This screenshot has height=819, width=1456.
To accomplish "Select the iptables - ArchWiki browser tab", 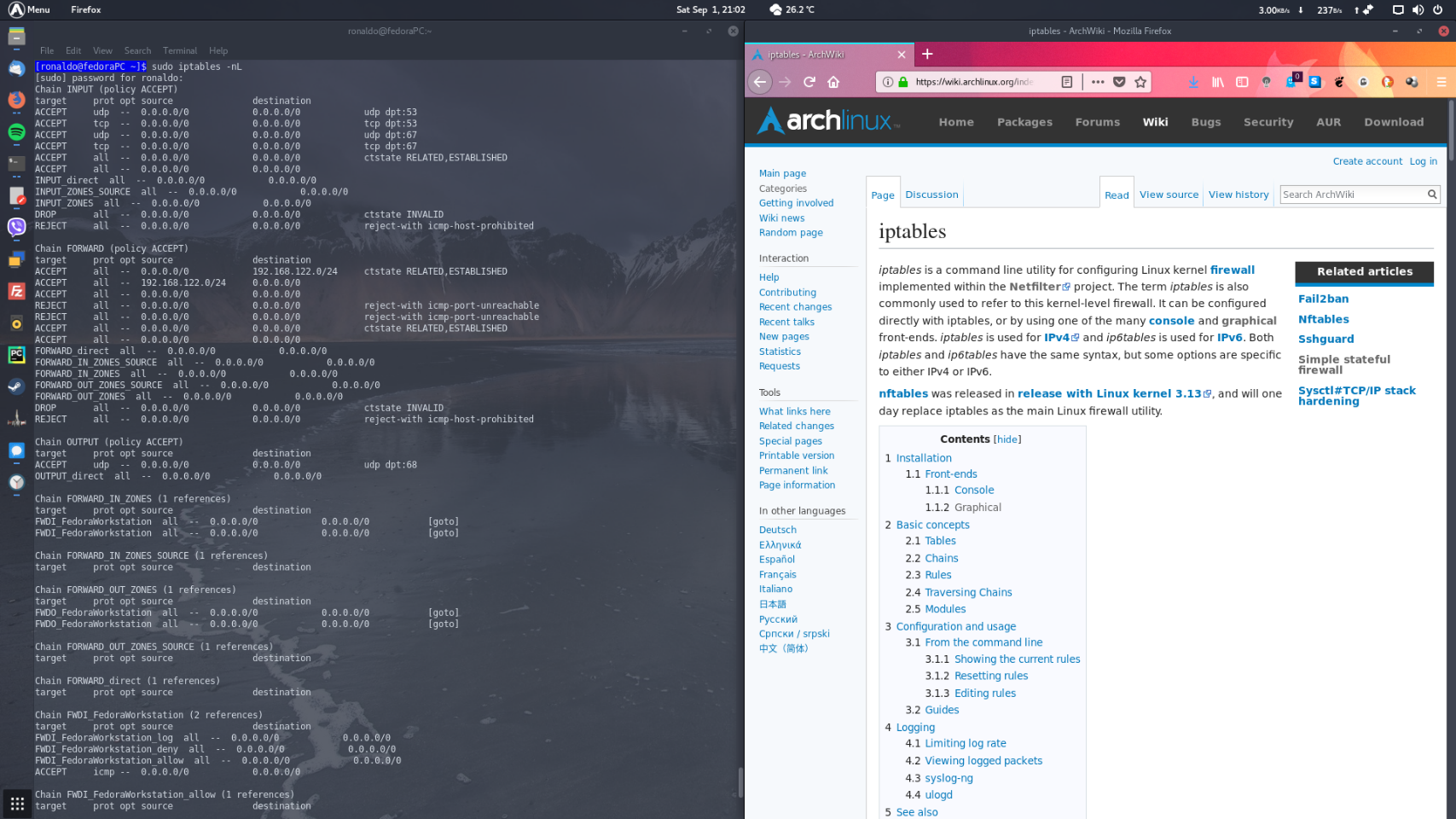I will (x=829, y=55).
